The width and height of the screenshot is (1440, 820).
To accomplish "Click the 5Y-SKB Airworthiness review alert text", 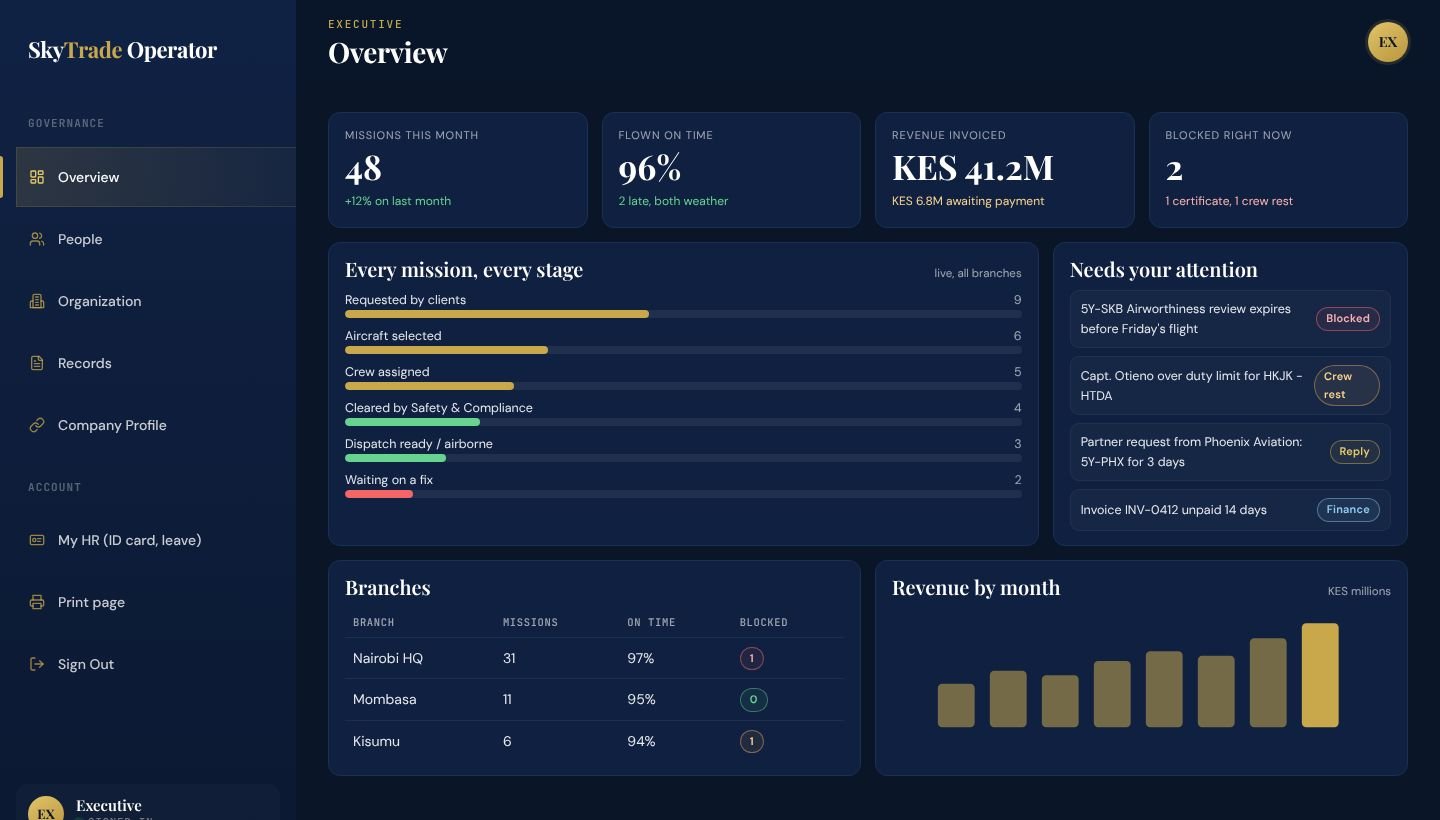I will tap(1186, 319).
